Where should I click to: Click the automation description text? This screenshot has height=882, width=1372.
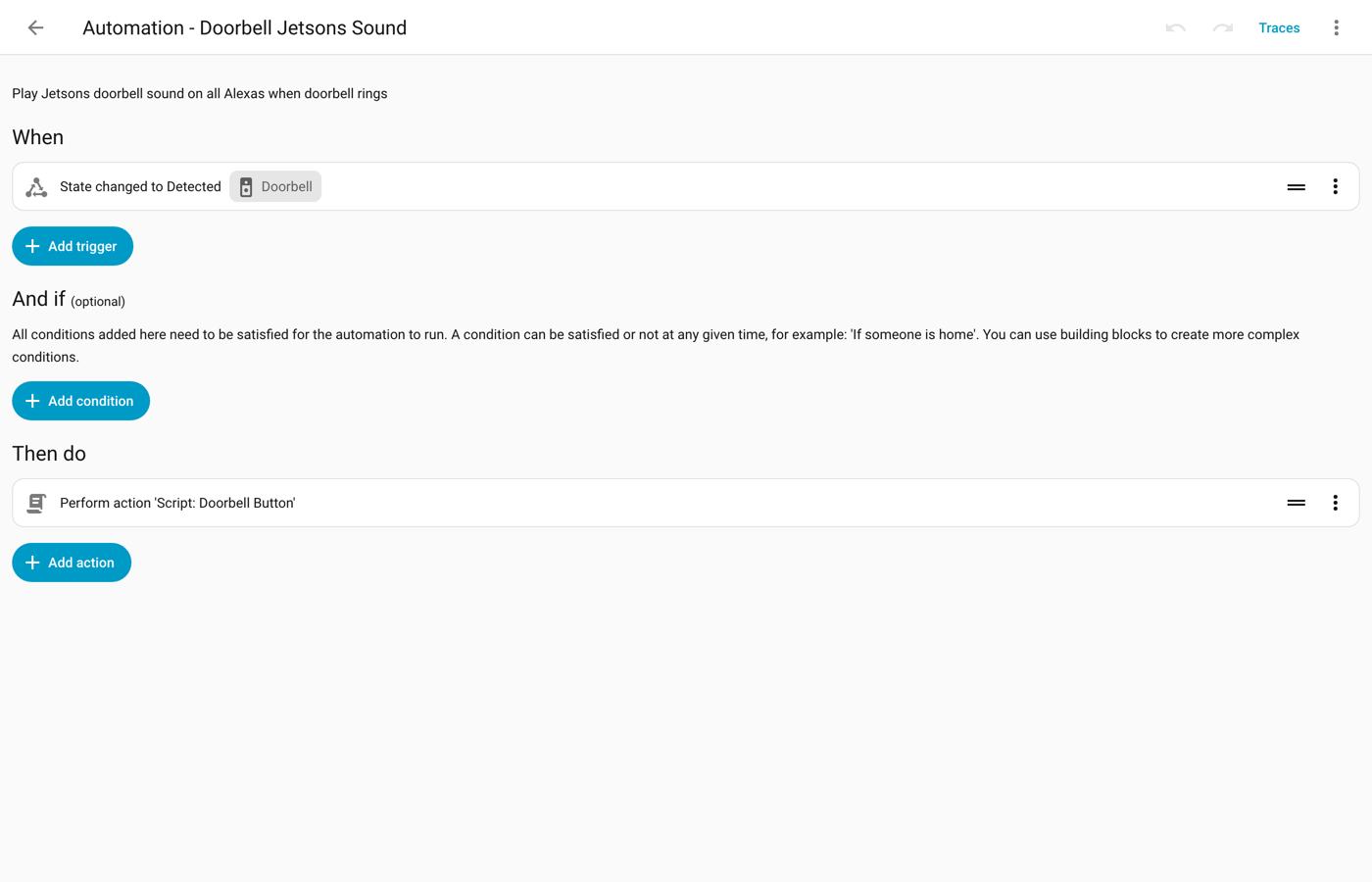(x=200, y=94)
